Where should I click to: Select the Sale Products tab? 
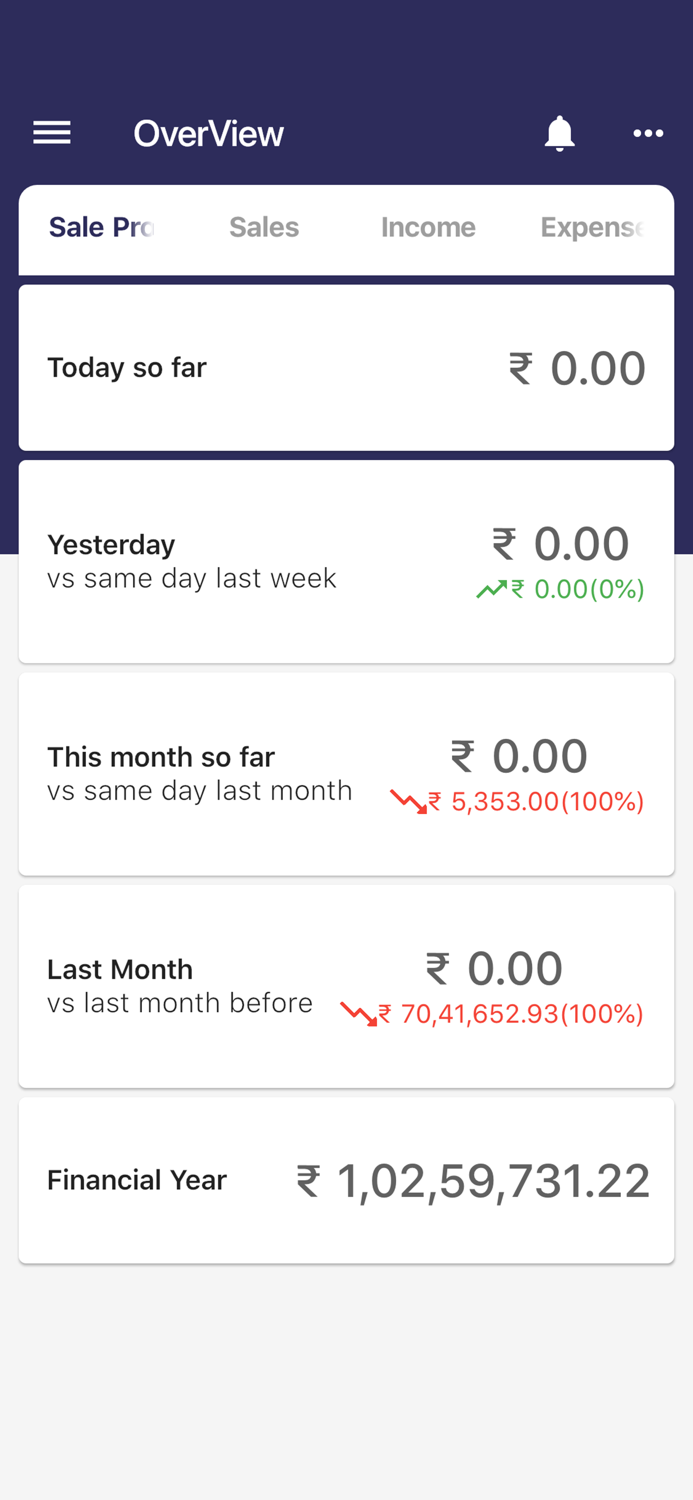pyautogui.click(x=100, y=227)
